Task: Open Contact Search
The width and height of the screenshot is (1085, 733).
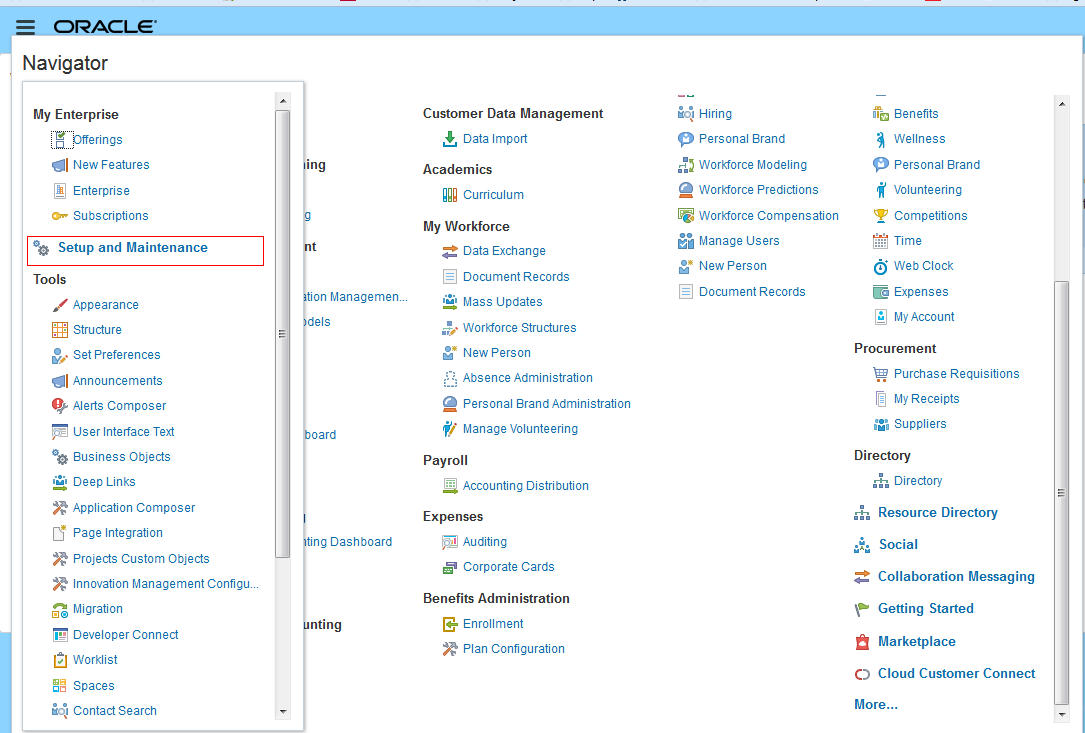Action: tap(114, 711)
